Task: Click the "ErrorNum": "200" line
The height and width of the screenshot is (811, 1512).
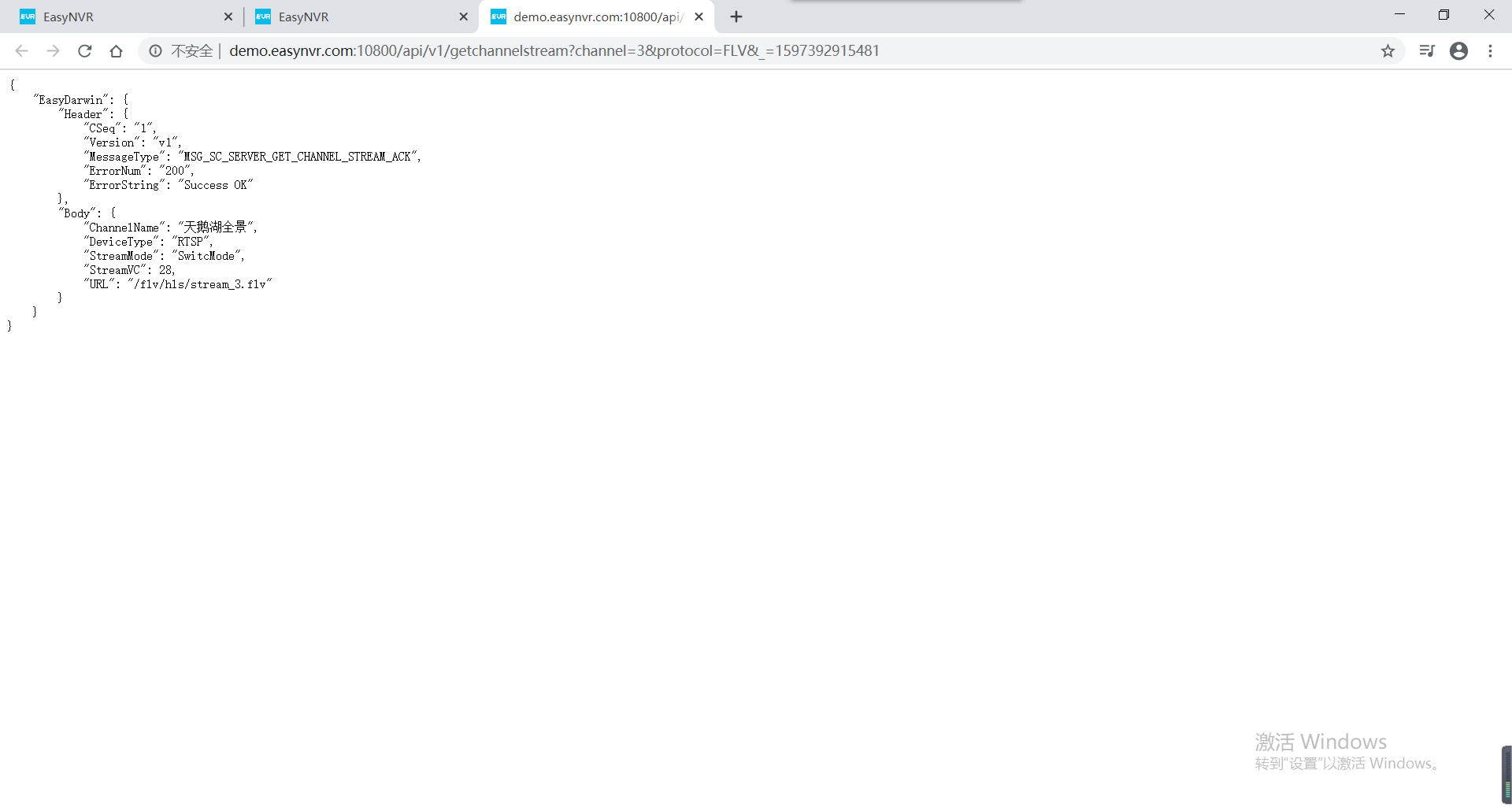Action: tap(139, 171)
